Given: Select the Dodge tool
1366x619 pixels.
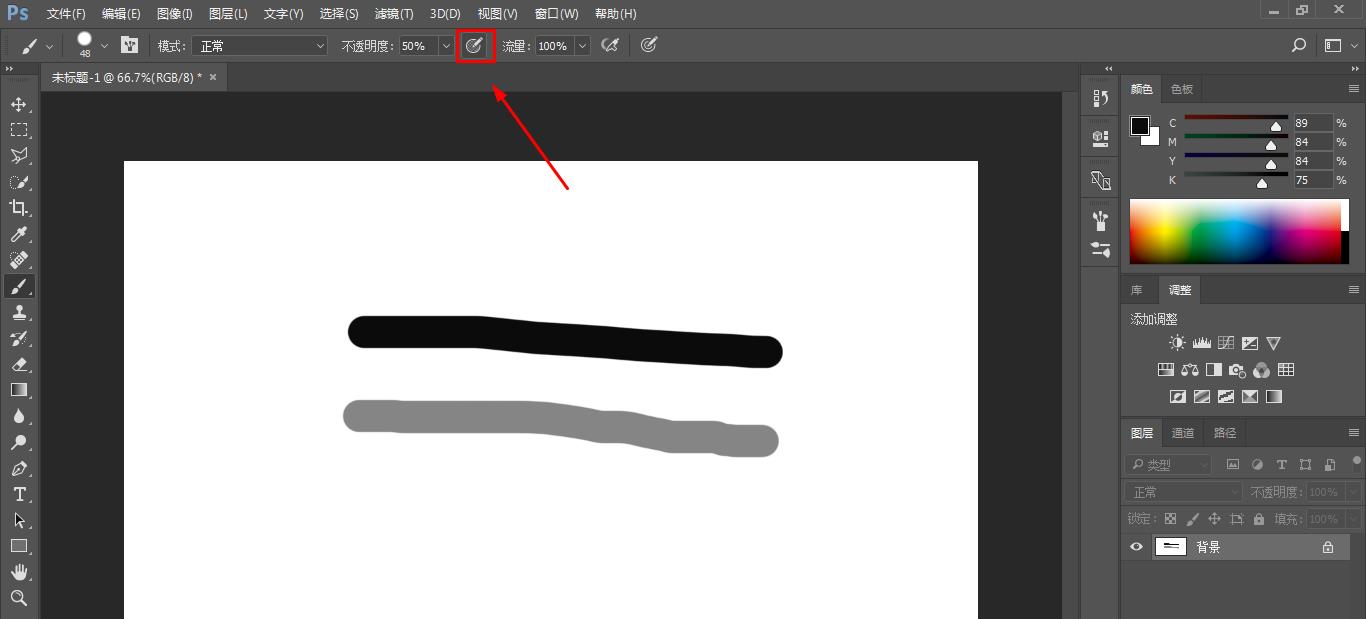Looking at the screenshot, I should [19, 442].
